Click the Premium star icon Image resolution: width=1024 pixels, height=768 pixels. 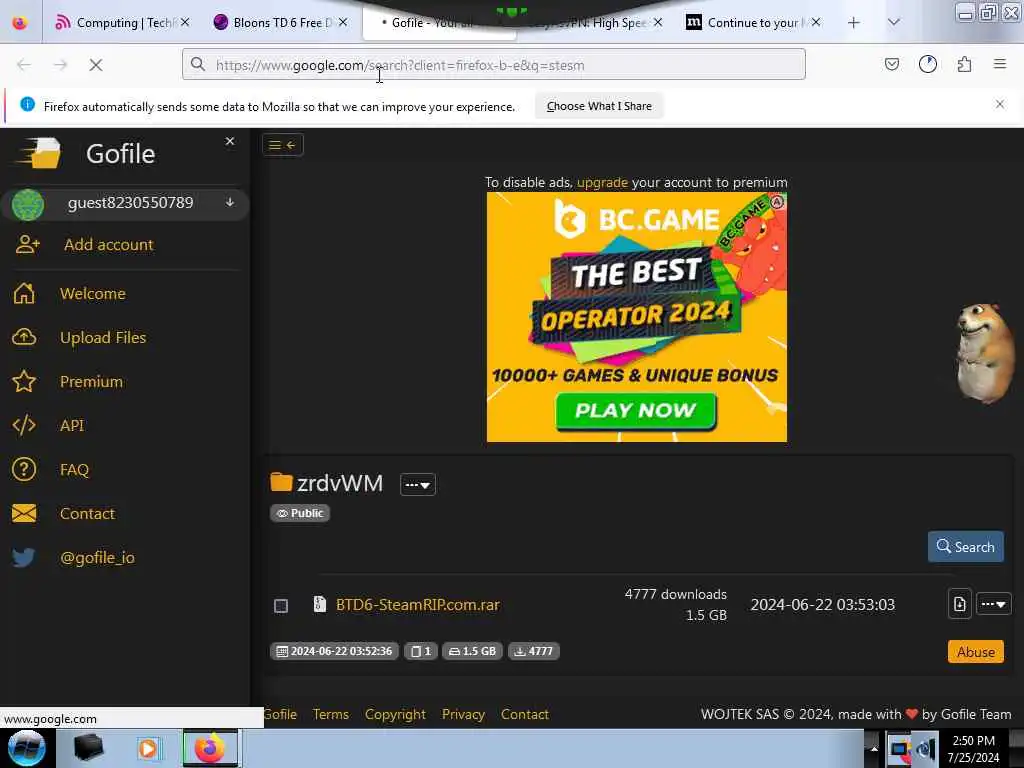point(24,381)
